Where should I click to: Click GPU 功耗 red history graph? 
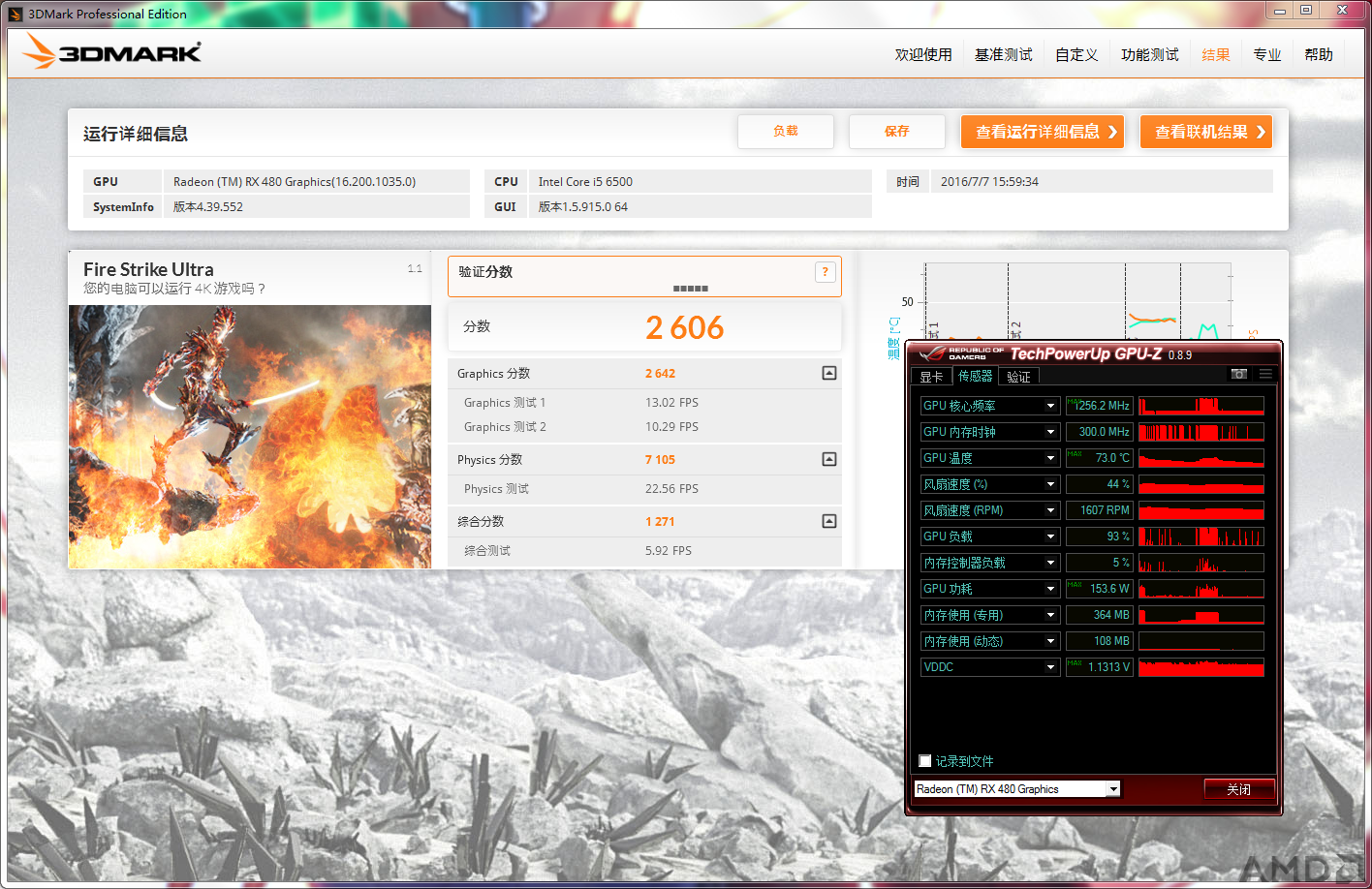[1201, 589]
